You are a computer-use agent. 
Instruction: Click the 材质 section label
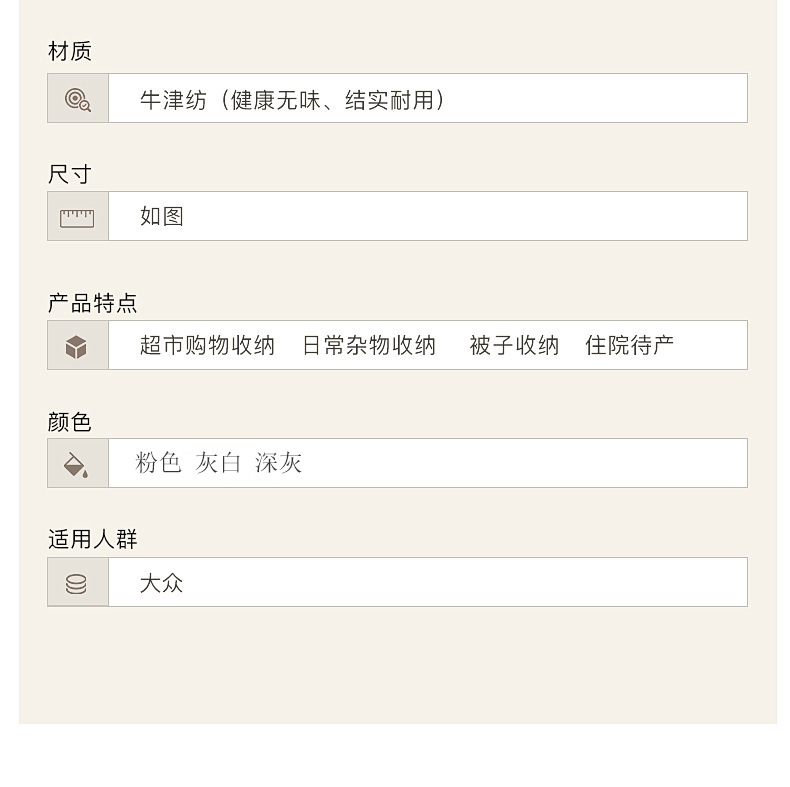[70, 51]
